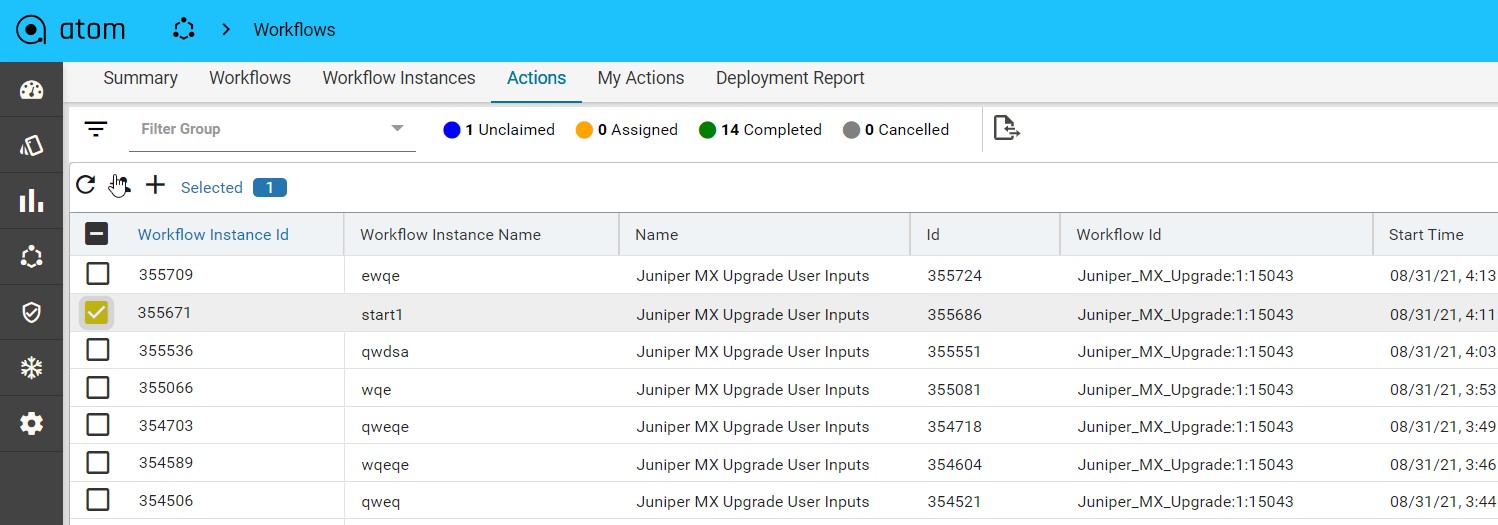This screenshot has width=1498, height=525.
Task: Open the Deployment Report tab
Action: click(790, 78)
